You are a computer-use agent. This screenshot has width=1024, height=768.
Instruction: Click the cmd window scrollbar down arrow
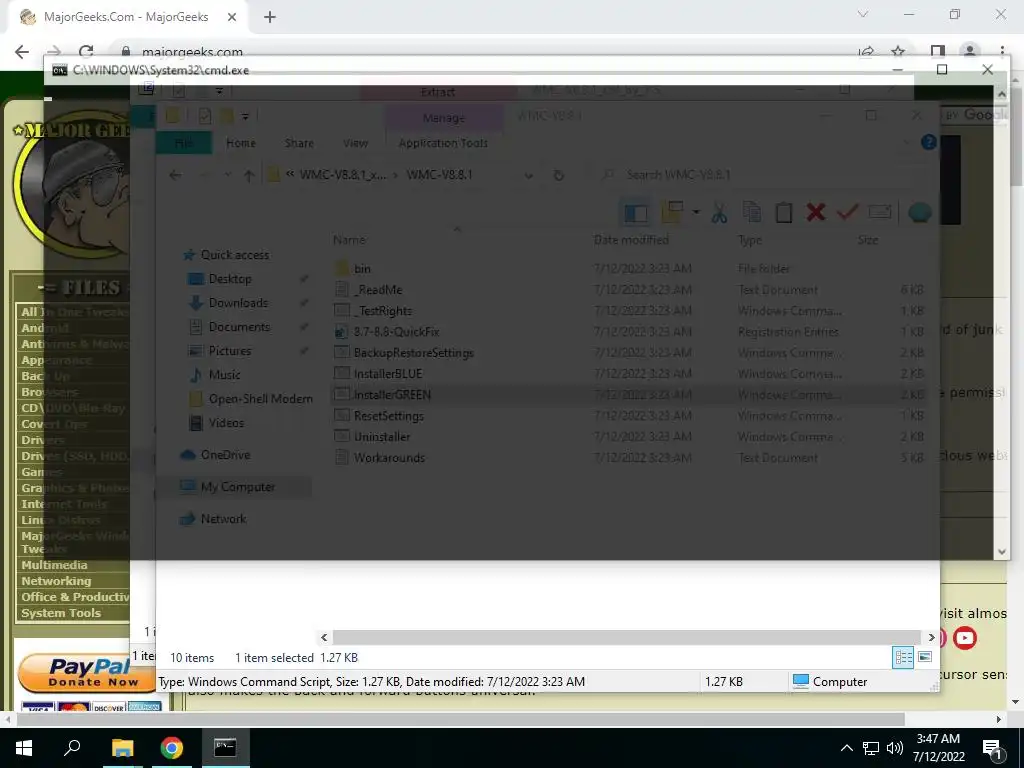coord(1002,552)
